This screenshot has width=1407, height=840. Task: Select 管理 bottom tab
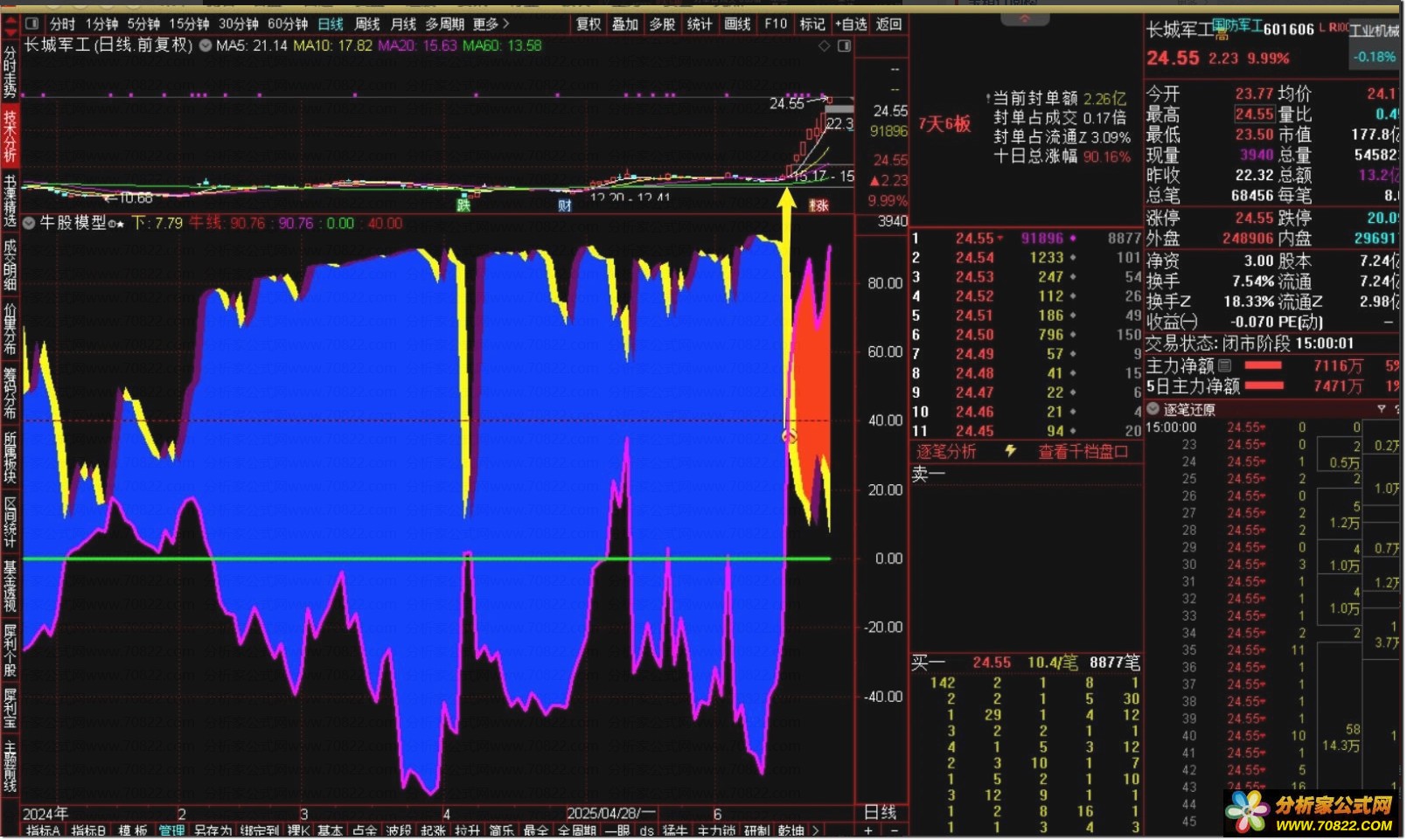(171, 831)
